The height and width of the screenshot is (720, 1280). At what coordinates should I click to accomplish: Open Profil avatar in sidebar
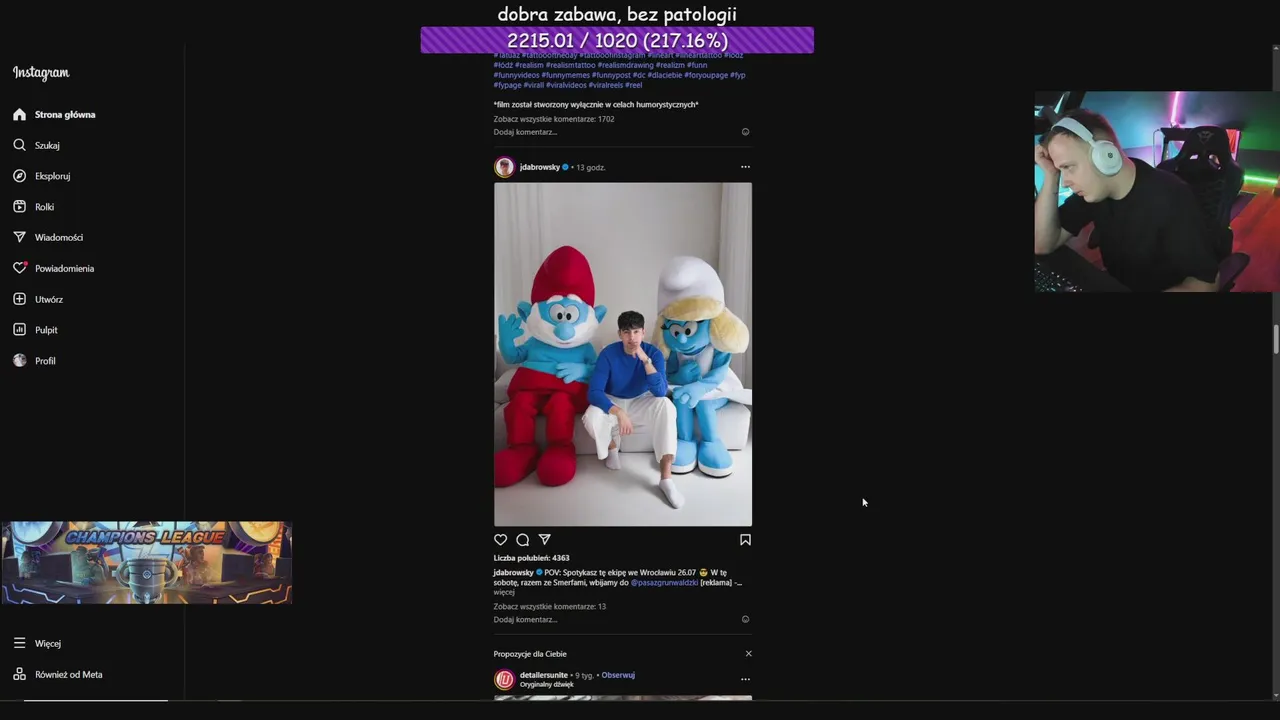click(19, 361)
